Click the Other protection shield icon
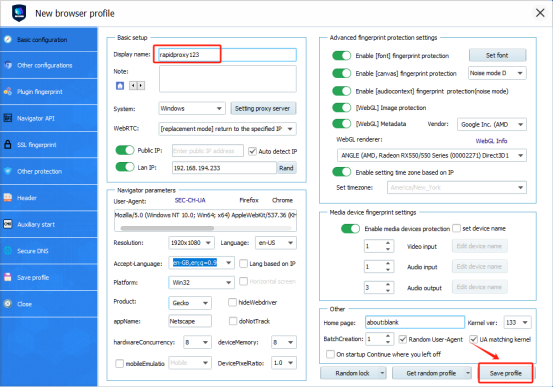 pos(8,171)
